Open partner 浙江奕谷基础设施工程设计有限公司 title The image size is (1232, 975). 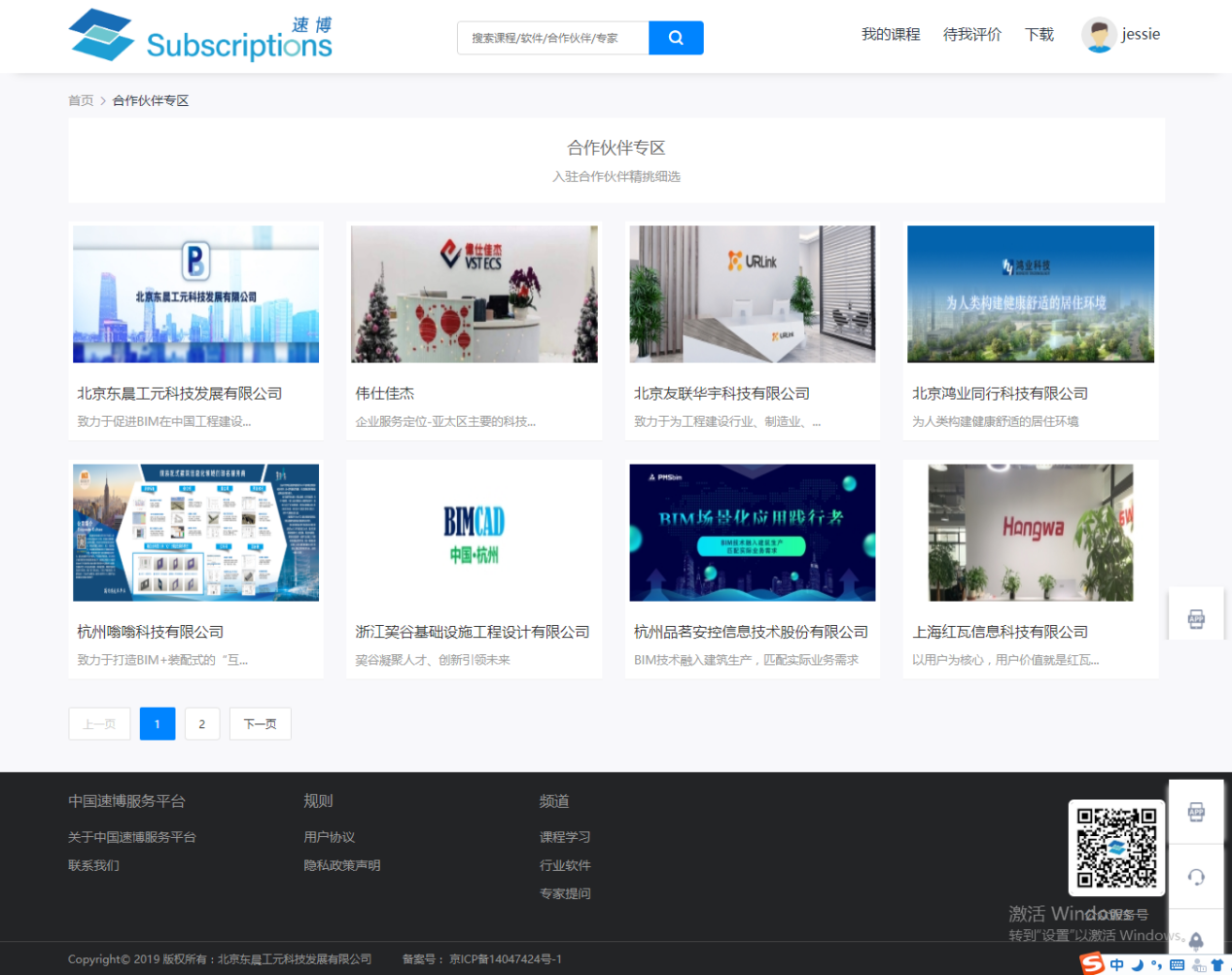click(473, 632)
